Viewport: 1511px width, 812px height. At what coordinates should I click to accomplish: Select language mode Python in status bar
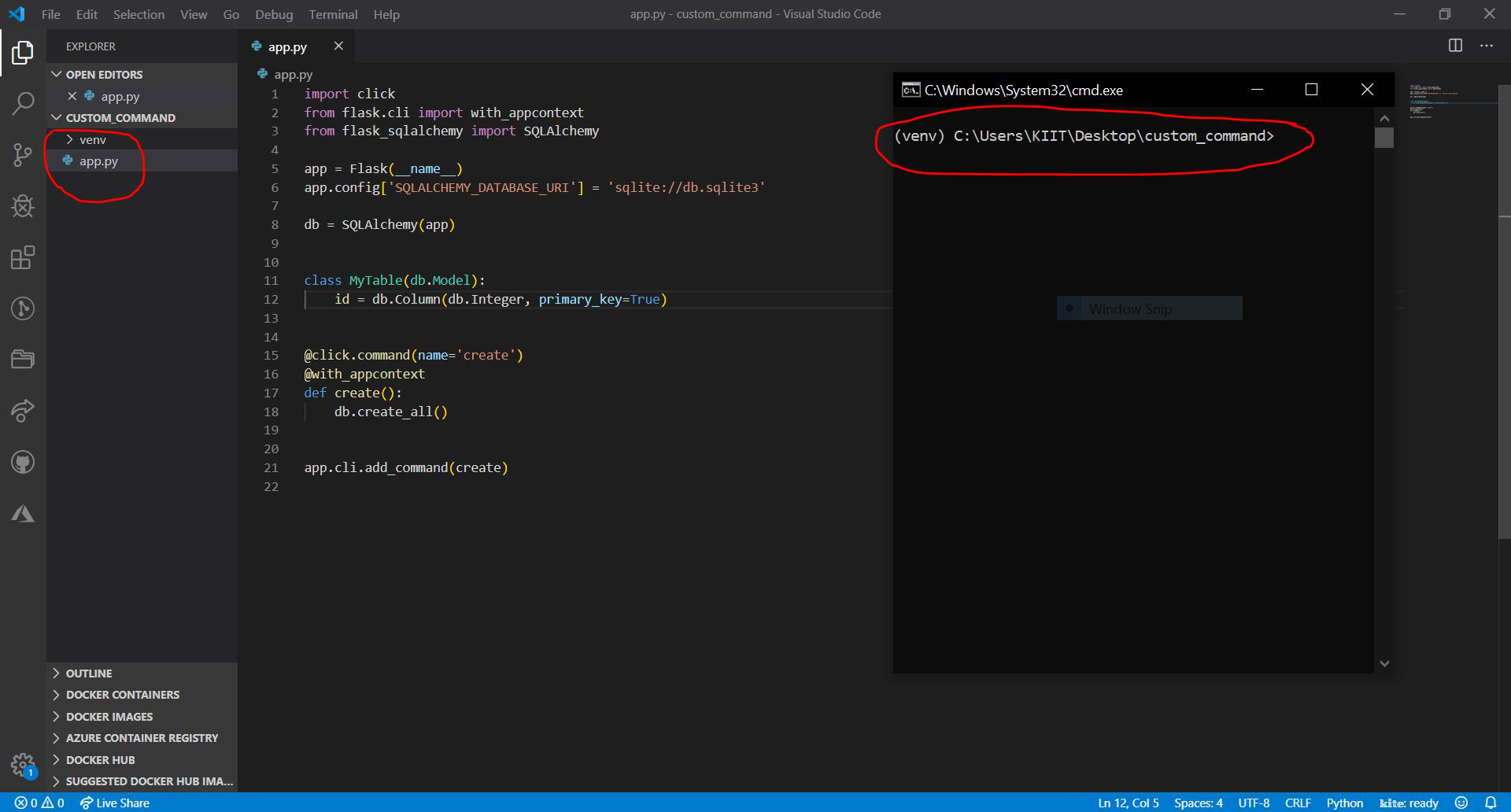pos(1344,803)
